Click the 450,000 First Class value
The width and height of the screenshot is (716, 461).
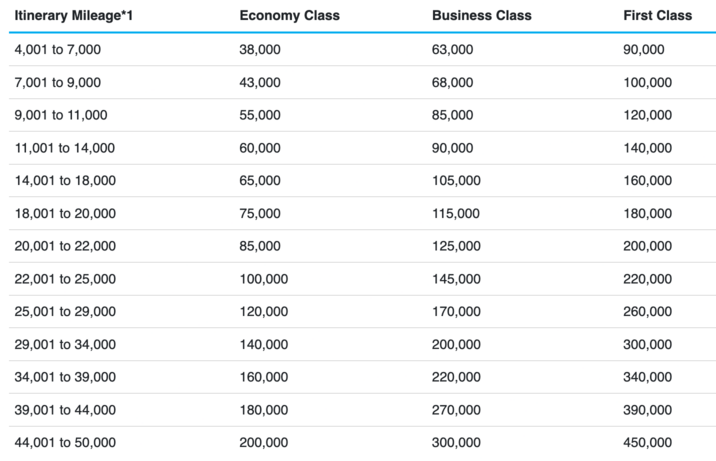(647, 443)
